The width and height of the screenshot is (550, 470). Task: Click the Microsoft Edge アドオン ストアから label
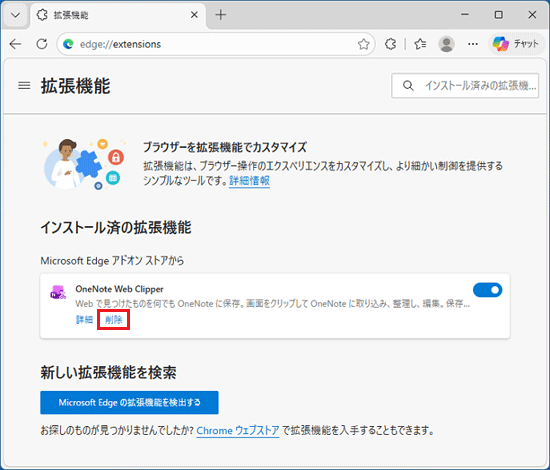[x=112, y=261]
